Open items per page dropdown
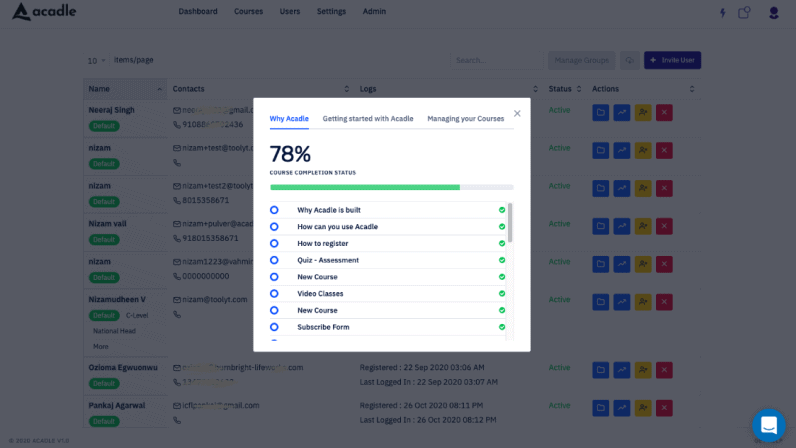 pos(96,60)
